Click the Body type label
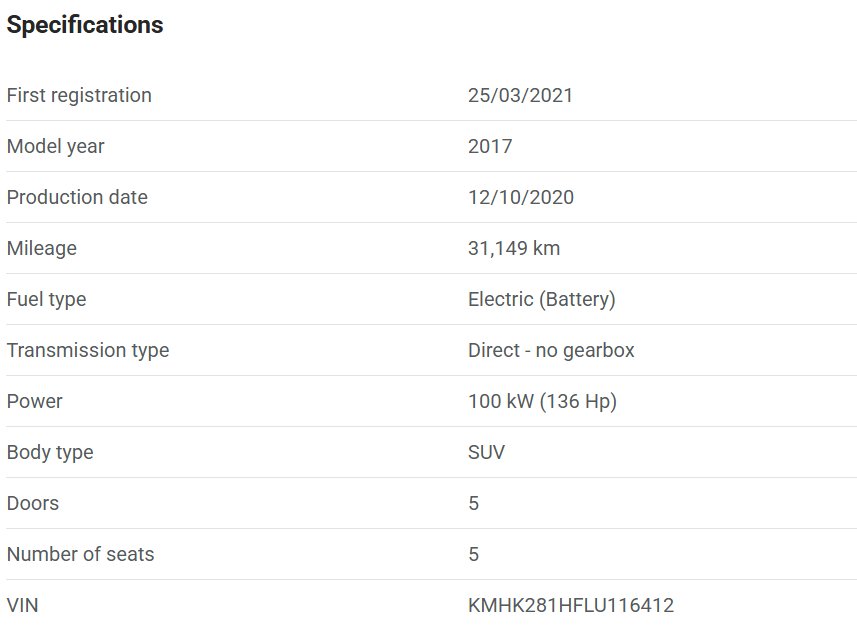 pos(50,452)
